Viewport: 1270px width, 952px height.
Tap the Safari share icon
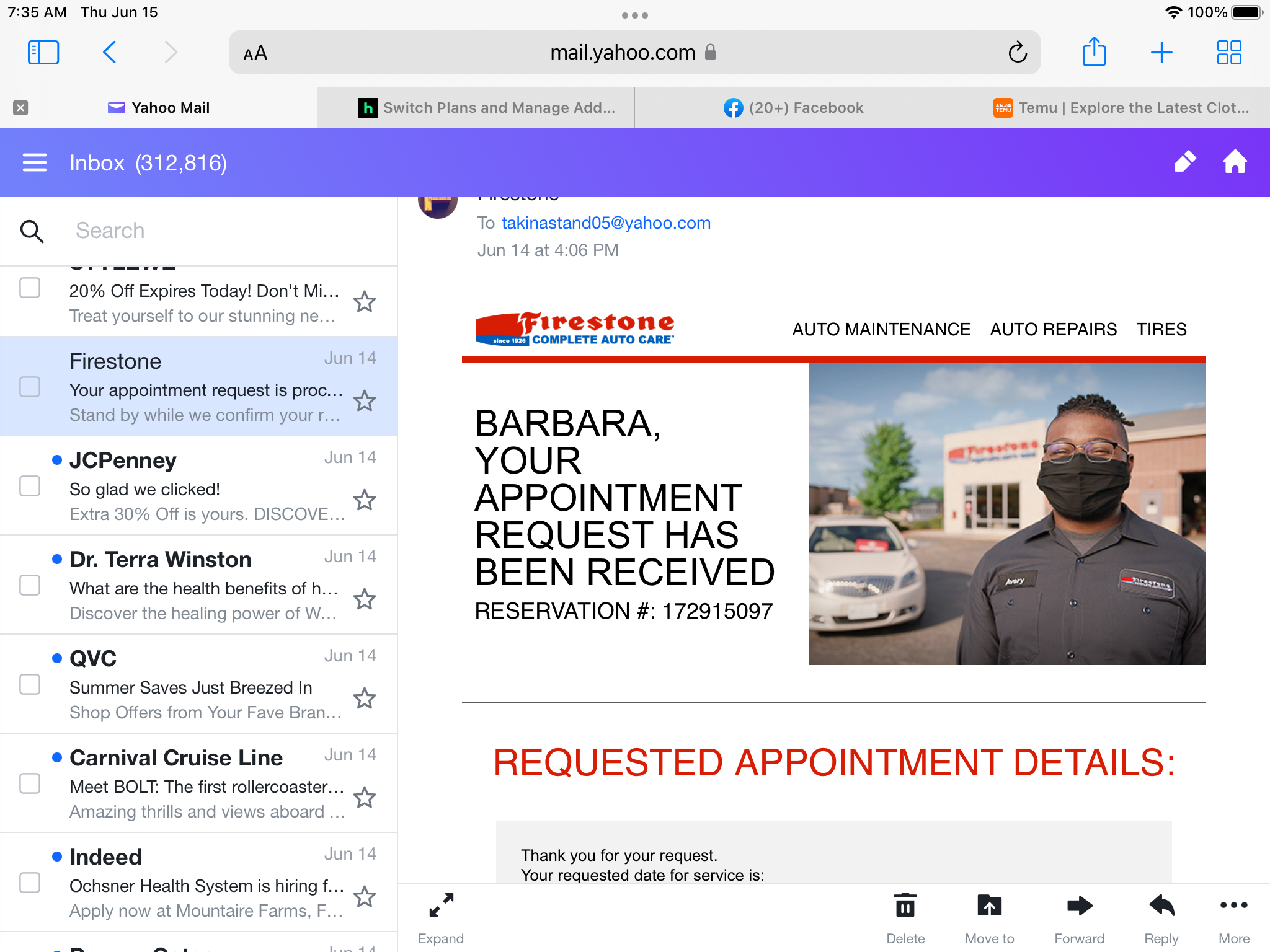[1095, 52]
